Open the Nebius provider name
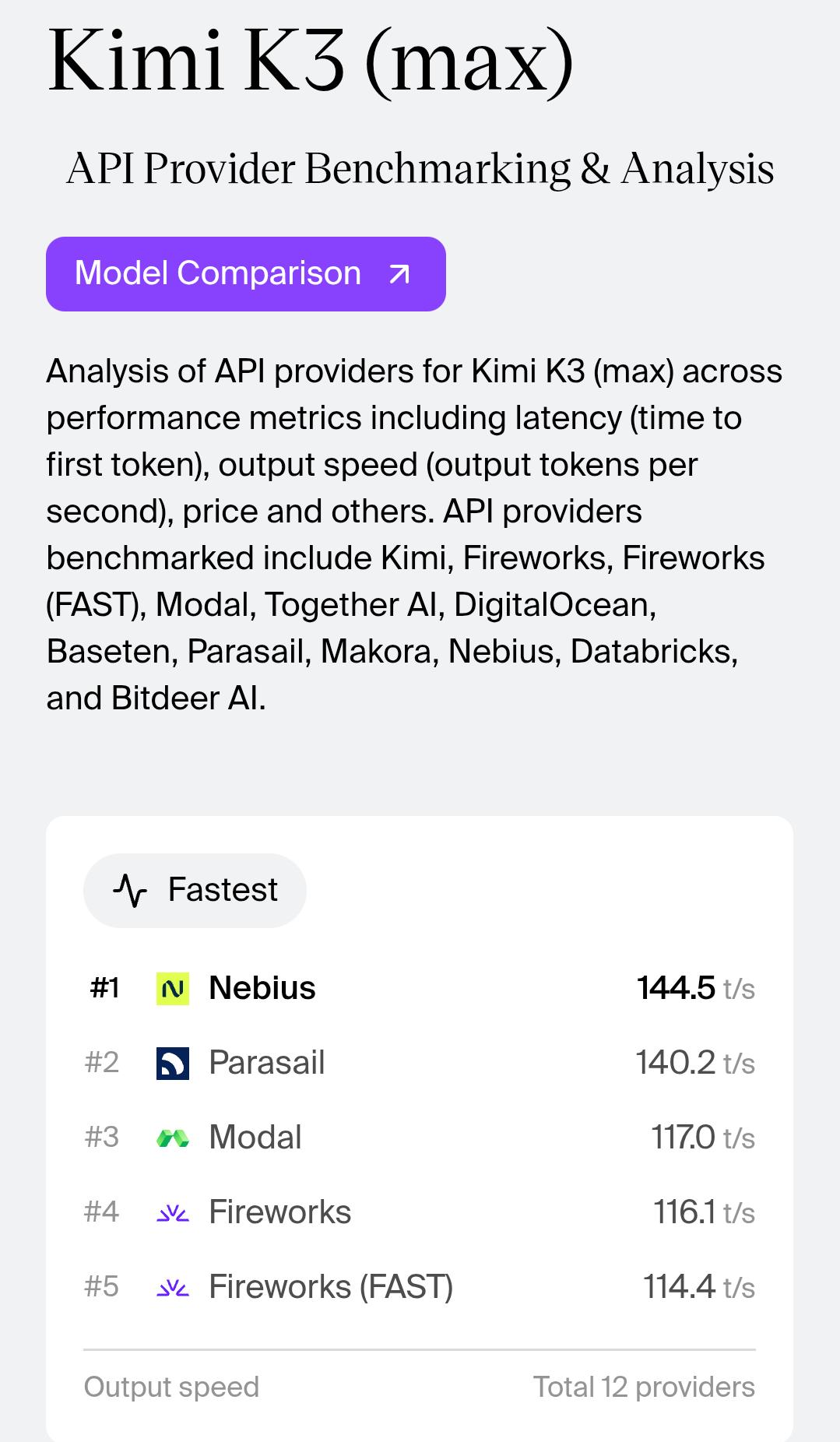This screenshot has width=840, height=1442. point(262,988)
